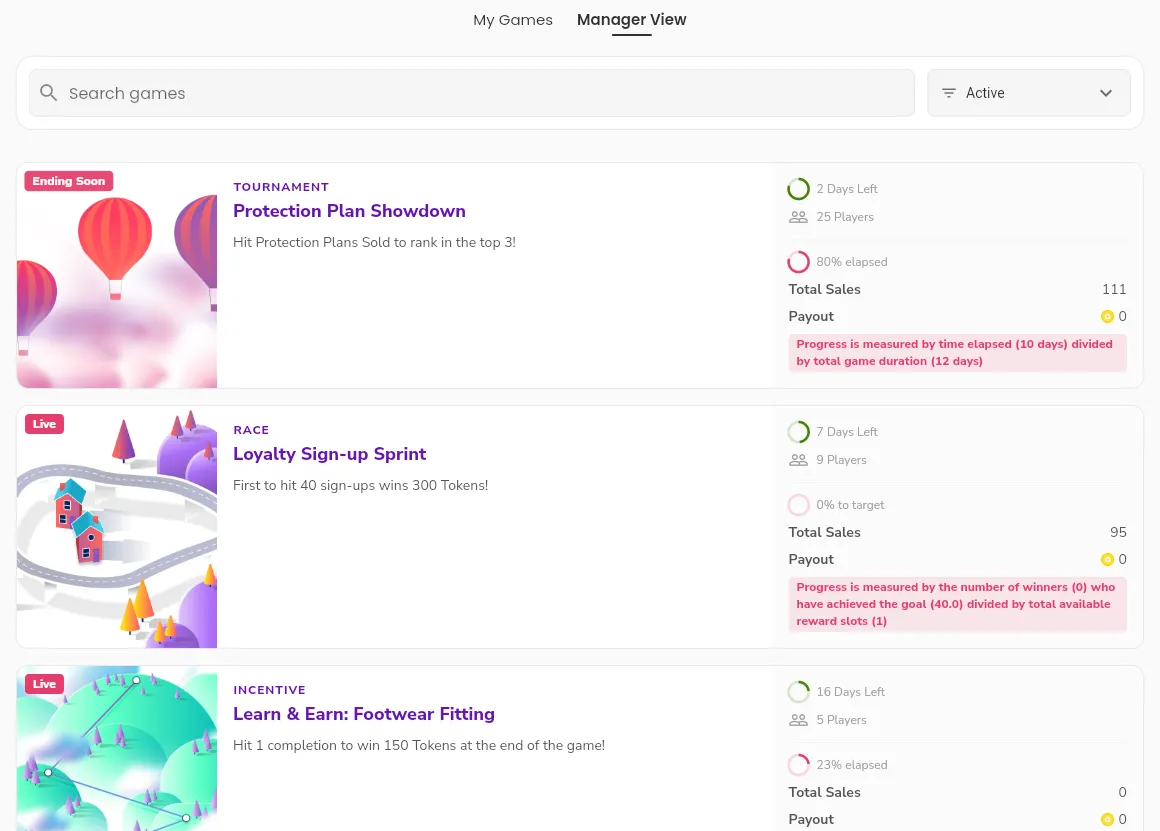
Task: Click 'Hit 1 completion to win 150 Tokens' description
Action: coord(419,745)
